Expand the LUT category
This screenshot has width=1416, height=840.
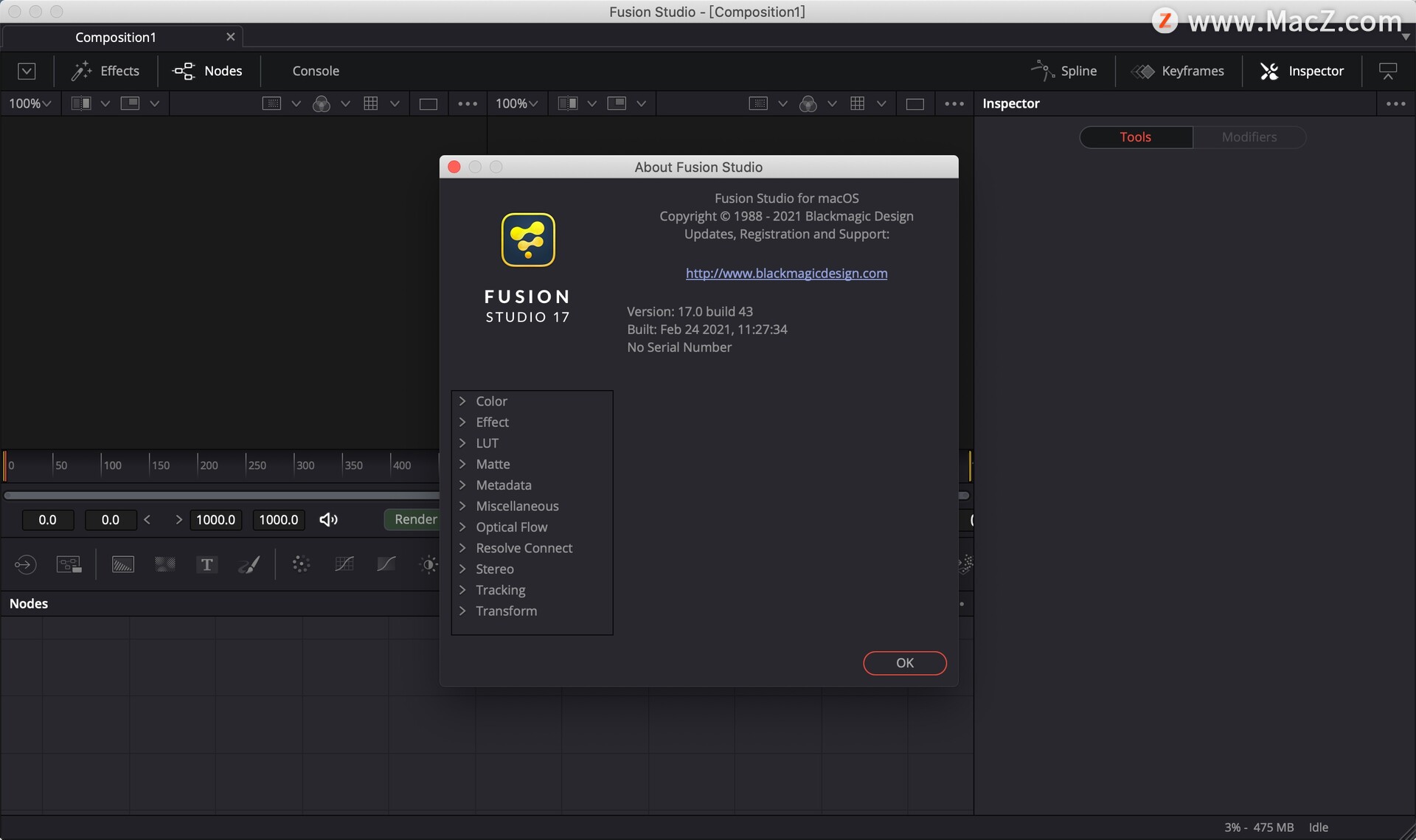pyautogui.click(x=462, y=443)
